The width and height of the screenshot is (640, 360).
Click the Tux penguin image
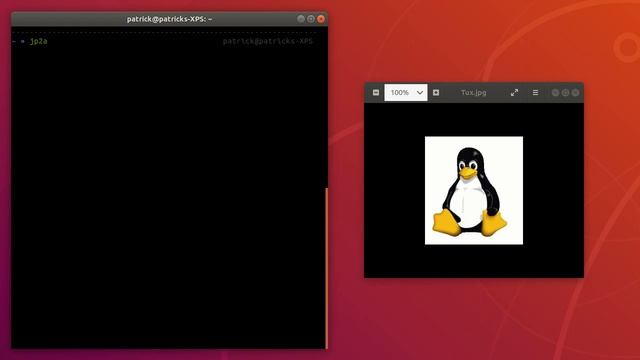click(474, 191)
